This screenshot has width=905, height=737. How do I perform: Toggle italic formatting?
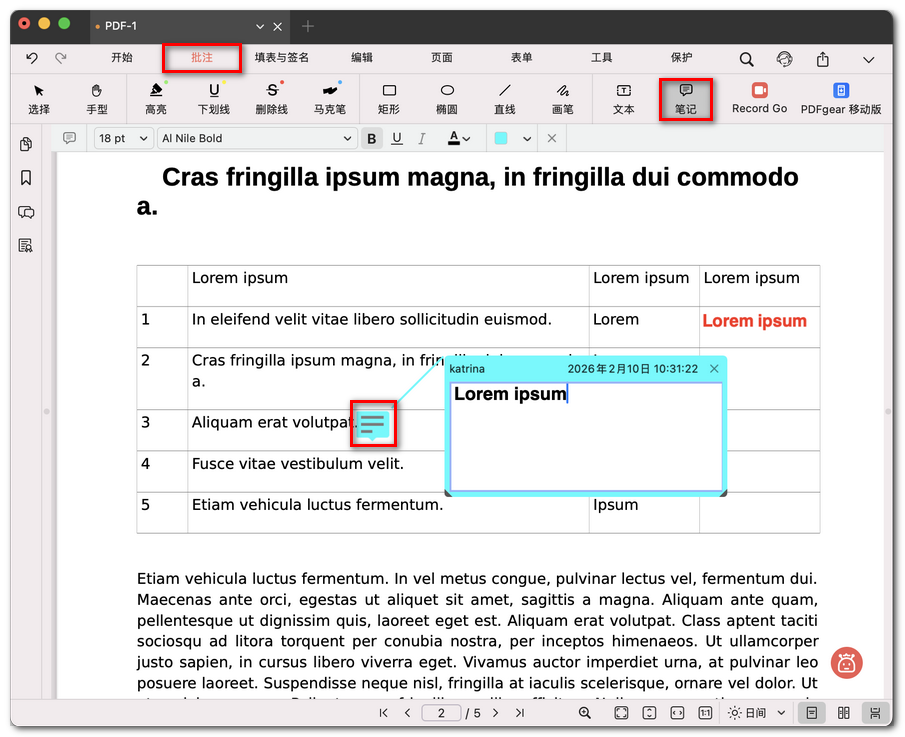pos(422,139)
